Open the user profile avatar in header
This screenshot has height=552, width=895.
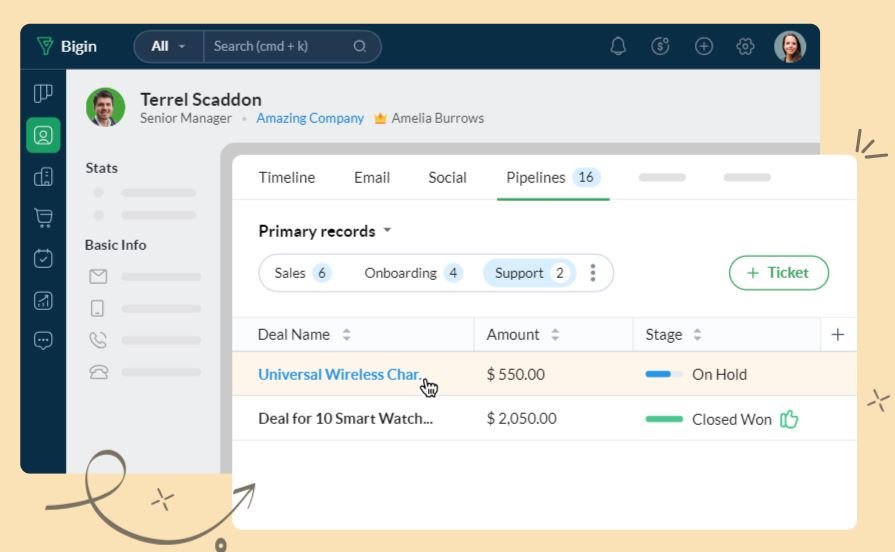pos(790,46)
